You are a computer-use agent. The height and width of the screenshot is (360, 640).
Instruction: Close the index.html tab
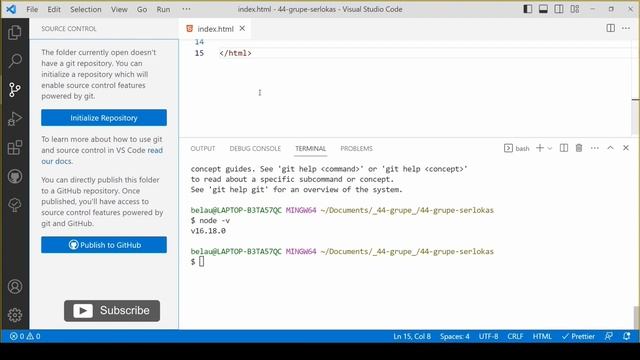(242, 28)
